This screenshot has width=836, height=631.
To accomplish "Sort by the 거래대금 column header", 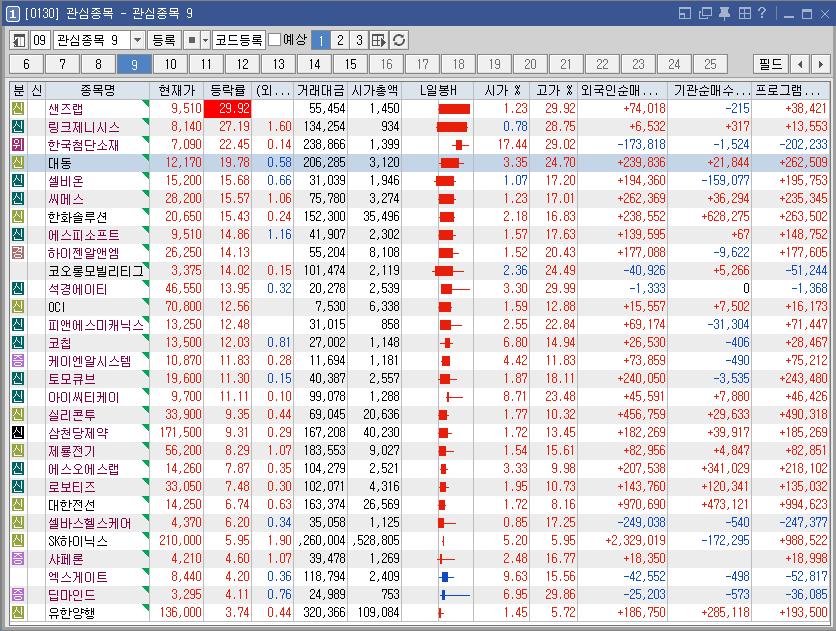I will pos(321,90).
